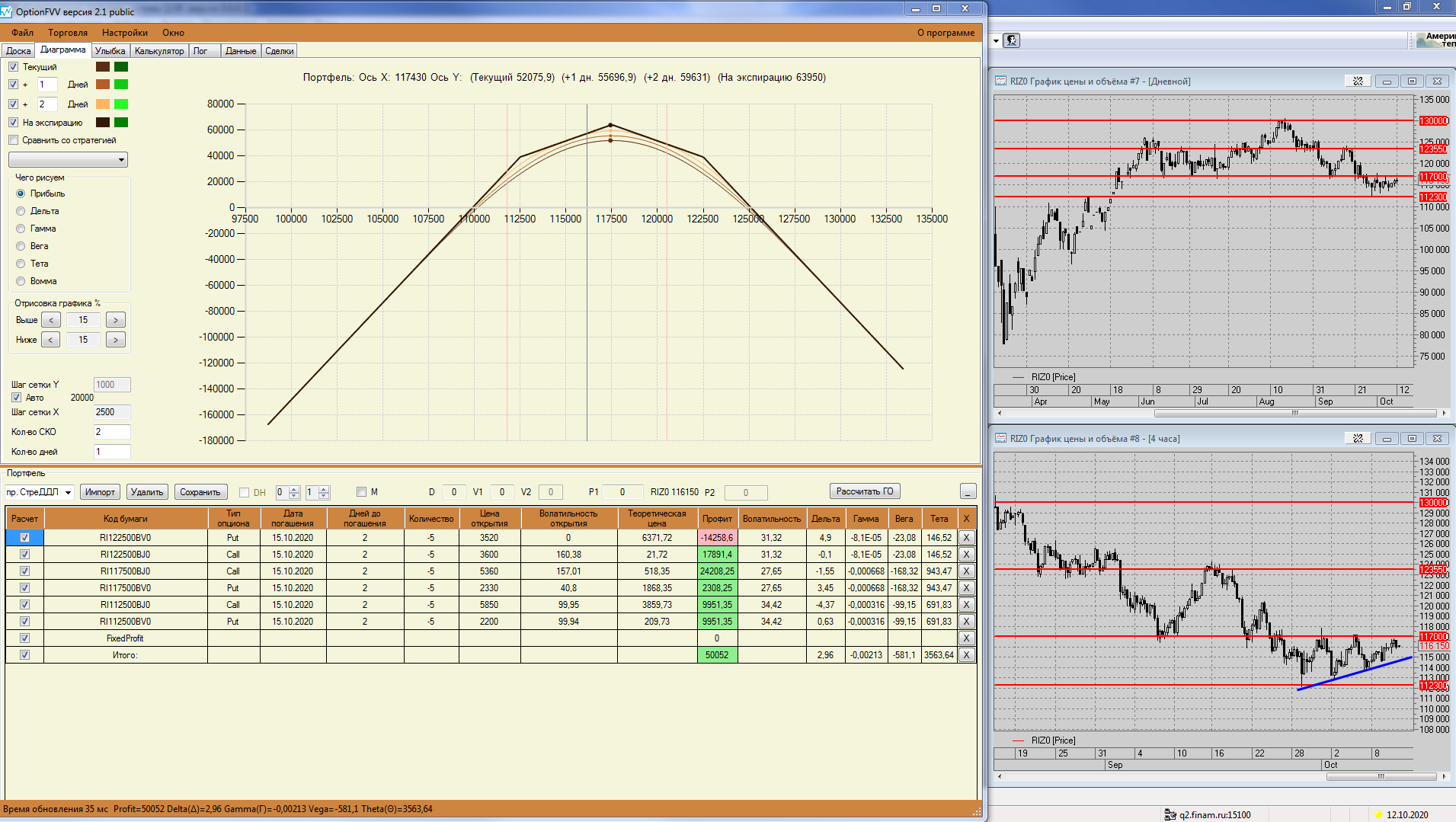The image size is (1456, 822).
Task: Toggle the Авто grid step checkbox
Action: [x=16, y=398]
